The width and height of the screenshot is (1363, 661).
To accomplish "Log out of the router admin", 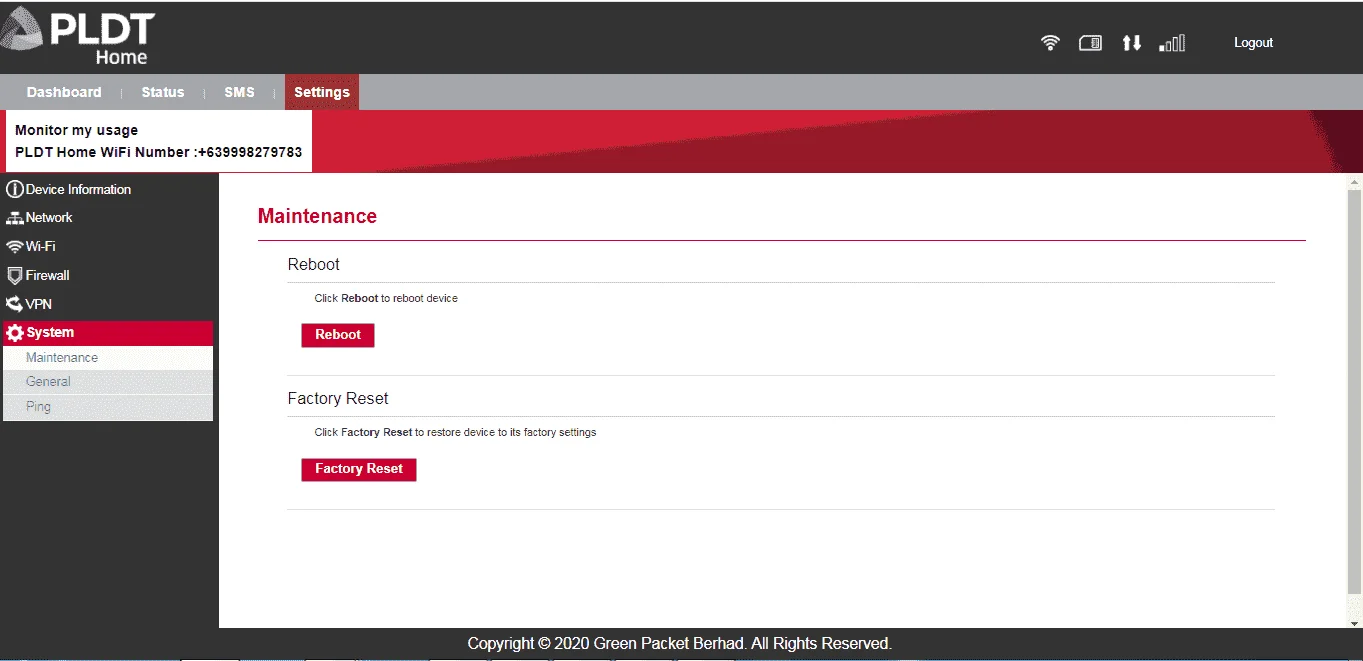I will [x=1253, y=43].
